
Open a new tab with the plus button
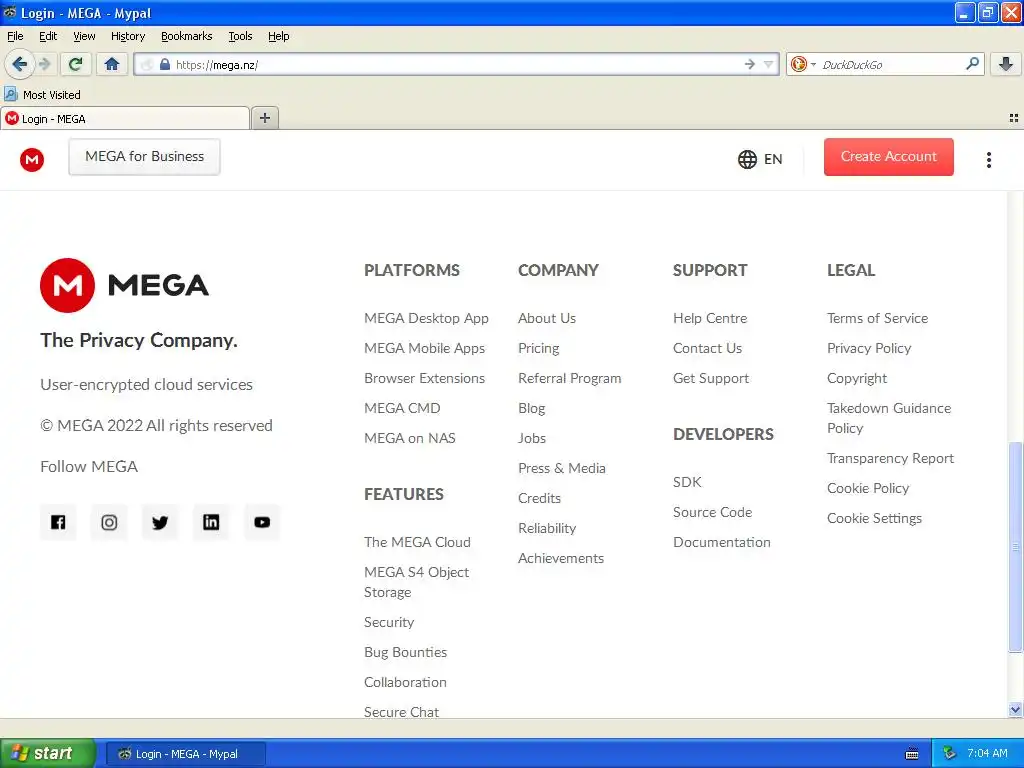tap(264, 118)
